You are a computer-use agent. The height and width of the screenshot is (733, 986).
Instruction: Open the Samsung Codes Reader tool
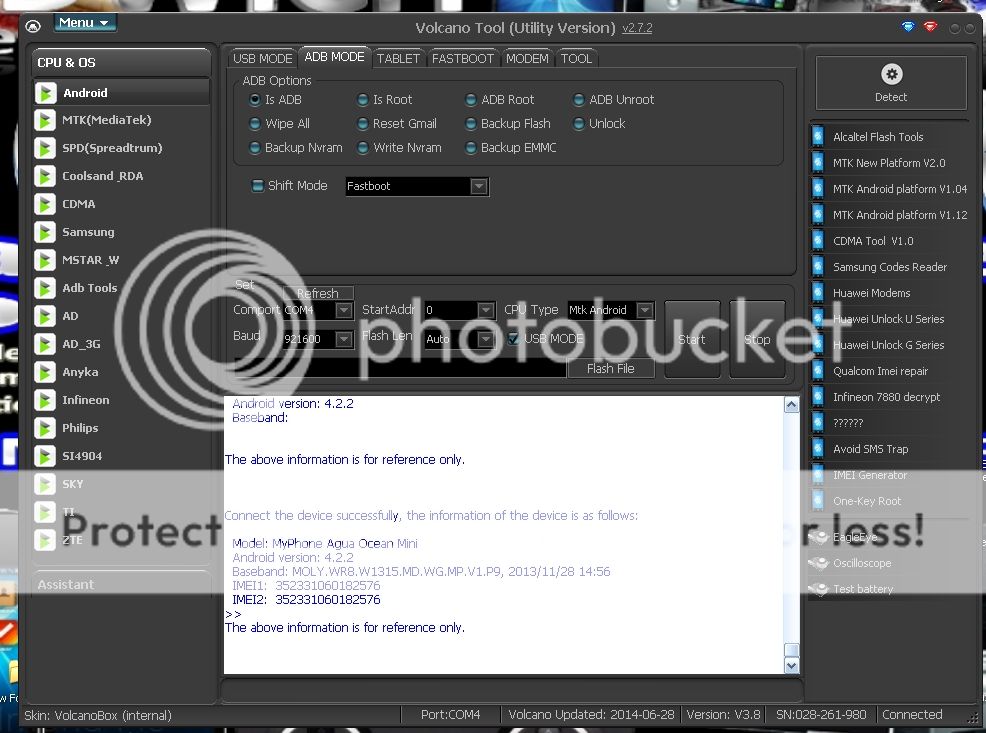(x=889, y=267)
